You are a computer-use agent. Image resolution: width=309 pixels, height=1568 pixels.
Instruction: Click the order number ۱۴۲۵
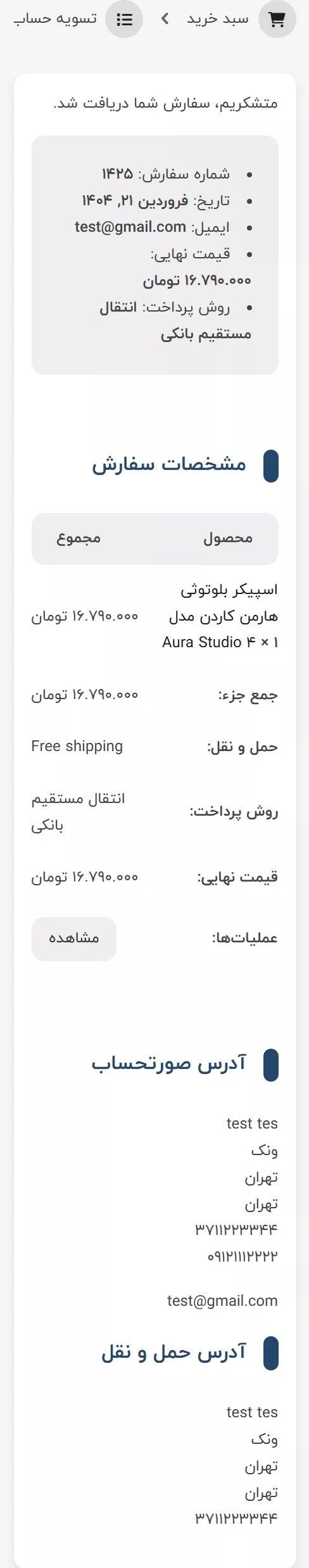pyautogui.click(x=118, y=174)
